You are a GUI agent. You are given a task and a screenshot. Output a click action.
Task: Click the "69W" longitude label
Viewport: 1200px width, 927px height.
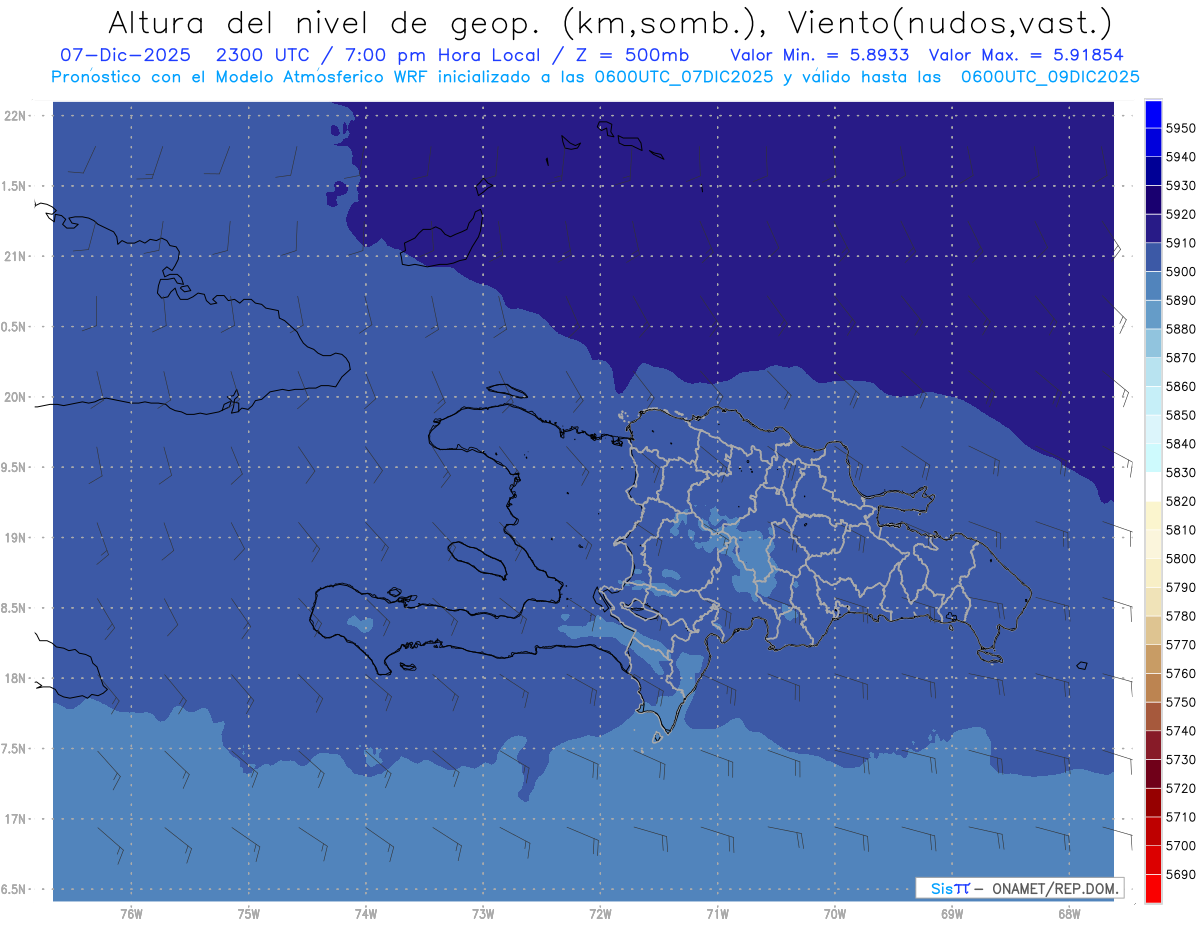click(952, 914)
